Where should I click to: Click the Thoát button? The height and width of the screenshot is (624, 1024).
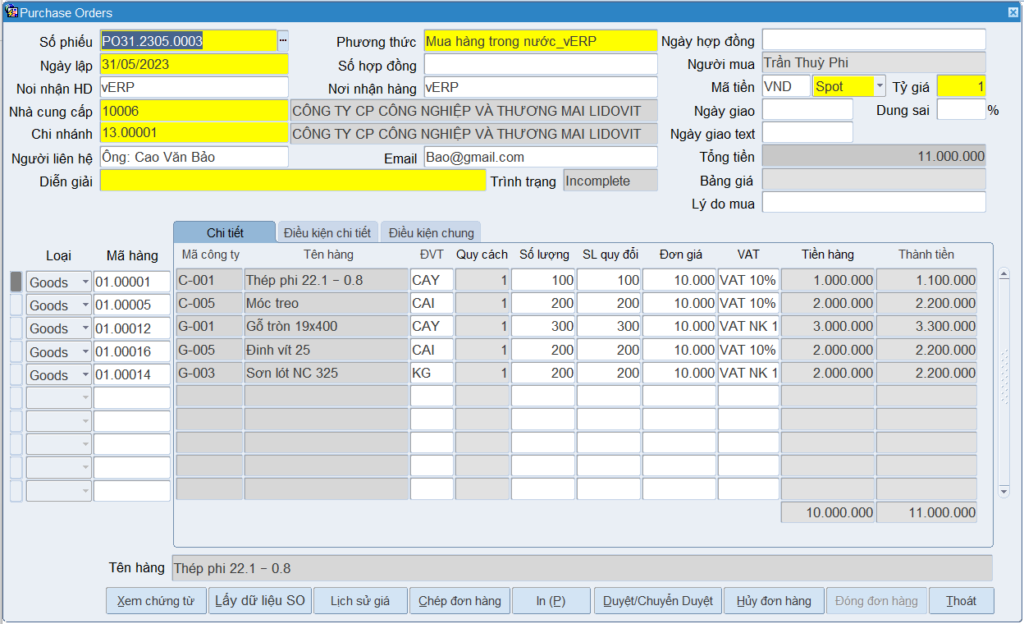coord(961,601)
